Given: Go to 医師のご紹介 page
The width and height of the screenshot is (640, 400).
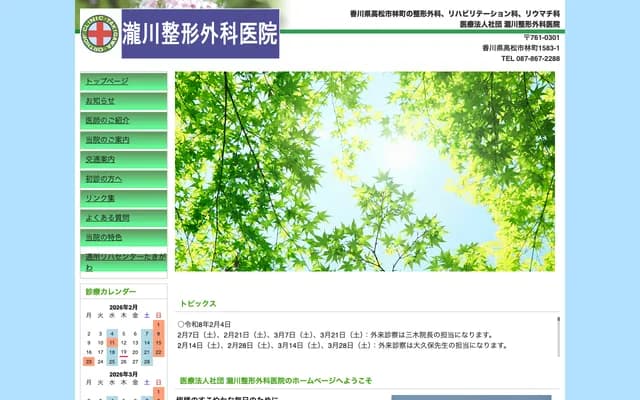Looking at the screenshot, I should (x=124, y=120).
